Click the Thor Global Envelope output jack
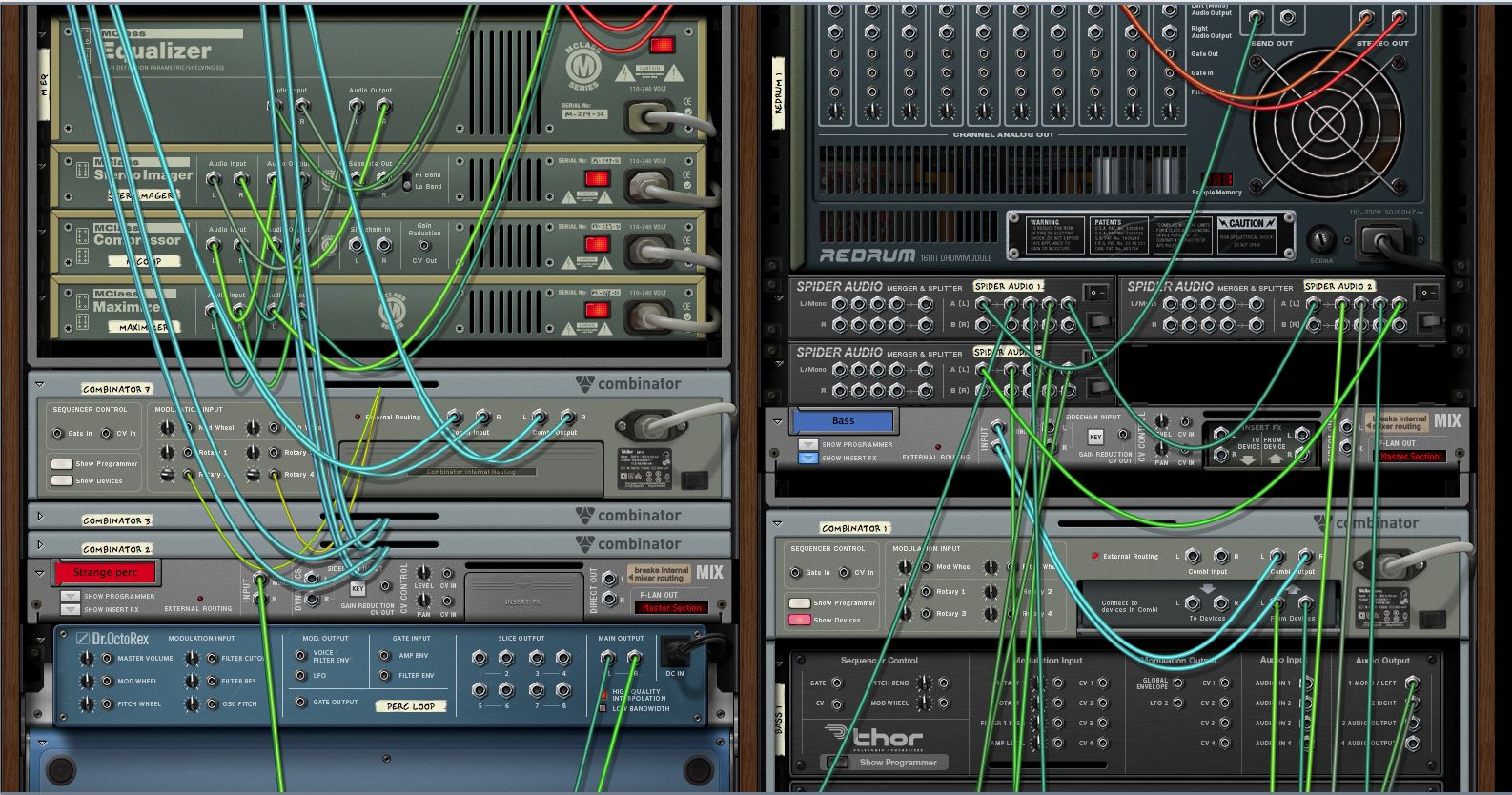The width and height of the screenshot is (1512, 795). point(1178,683)
